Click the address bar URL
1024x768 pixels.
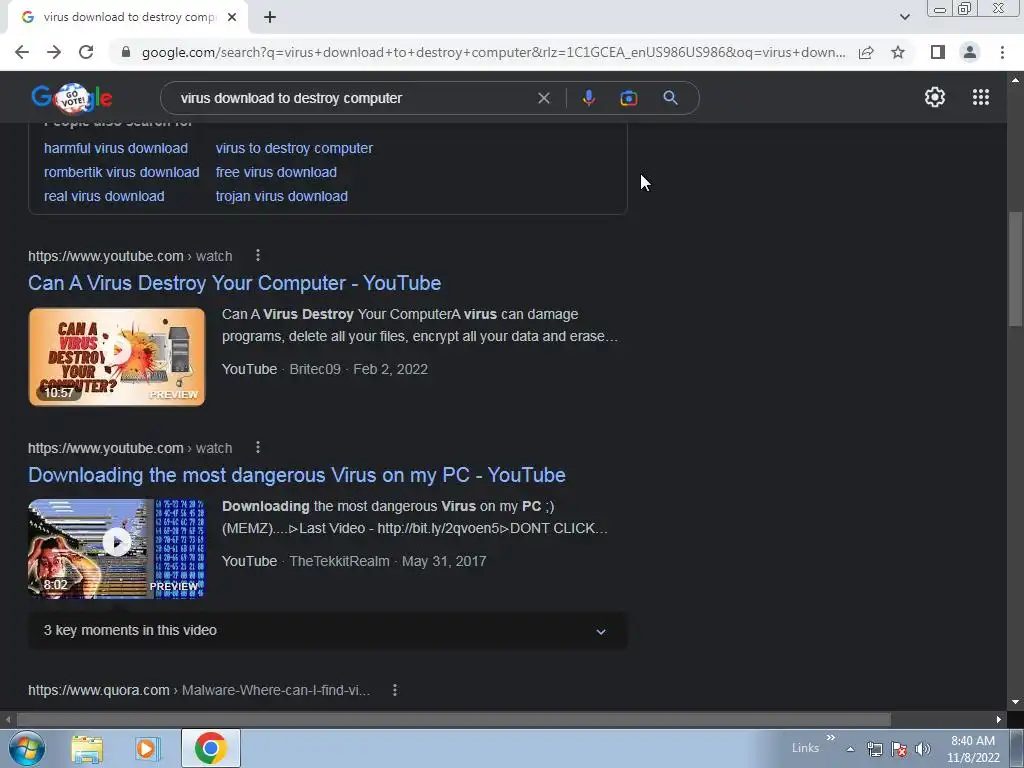pos(493,52)
